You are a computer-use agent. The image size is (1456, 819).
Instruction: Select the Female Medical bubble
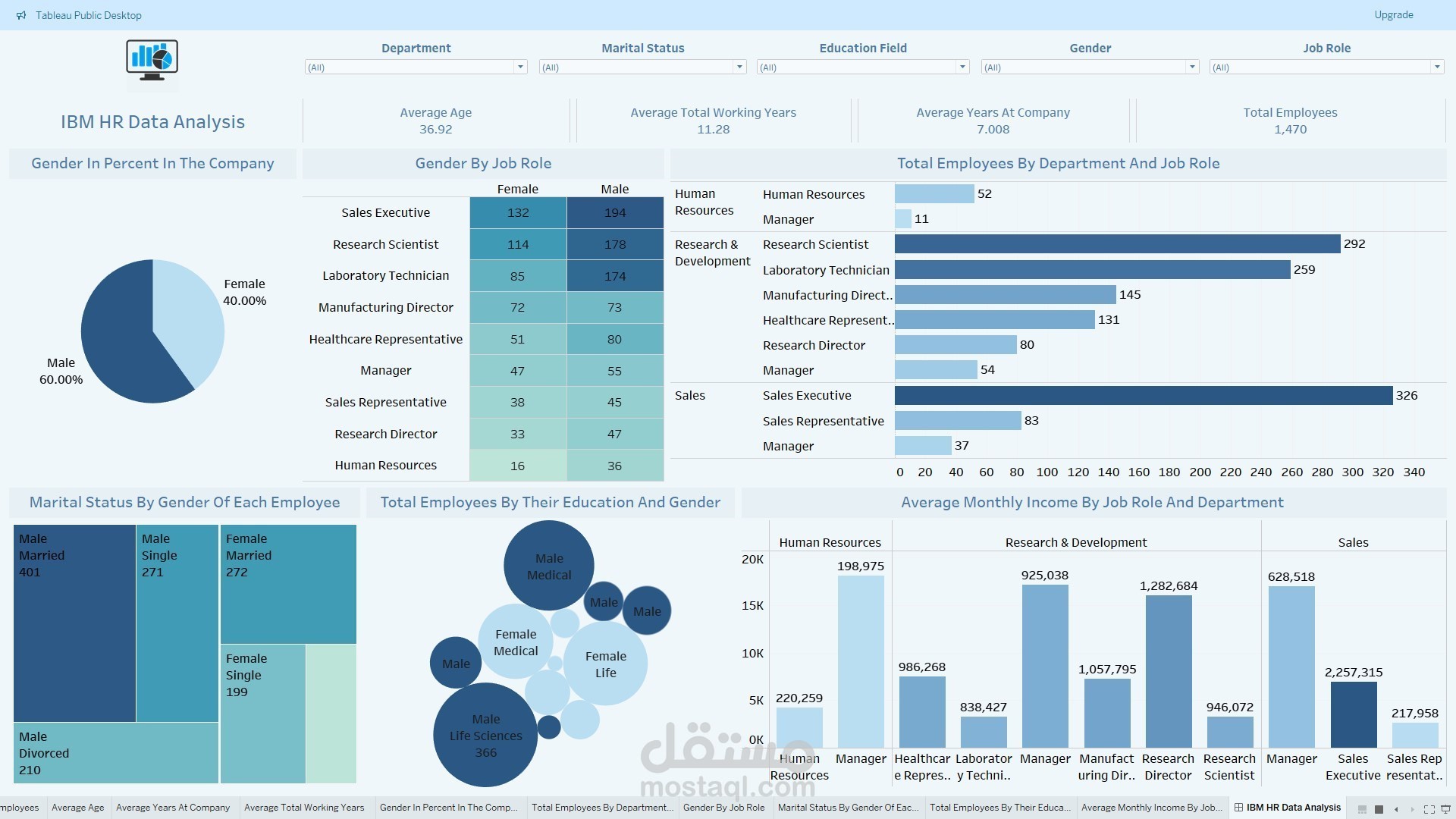coord(516,642)
